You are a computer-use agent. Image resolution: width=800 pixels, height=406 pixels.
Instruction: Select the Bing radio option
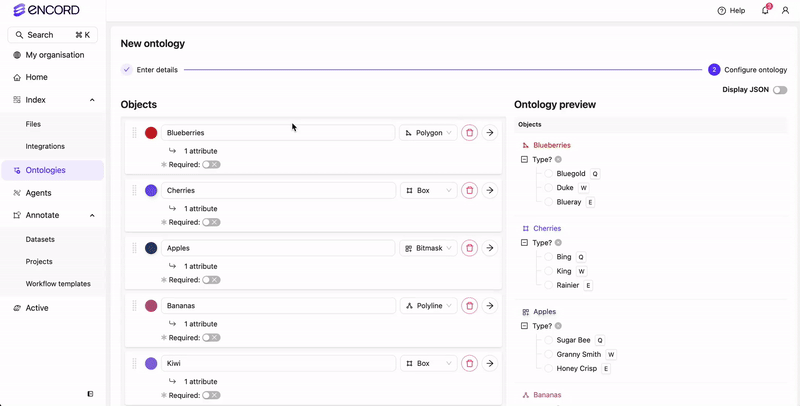(548, 257)
